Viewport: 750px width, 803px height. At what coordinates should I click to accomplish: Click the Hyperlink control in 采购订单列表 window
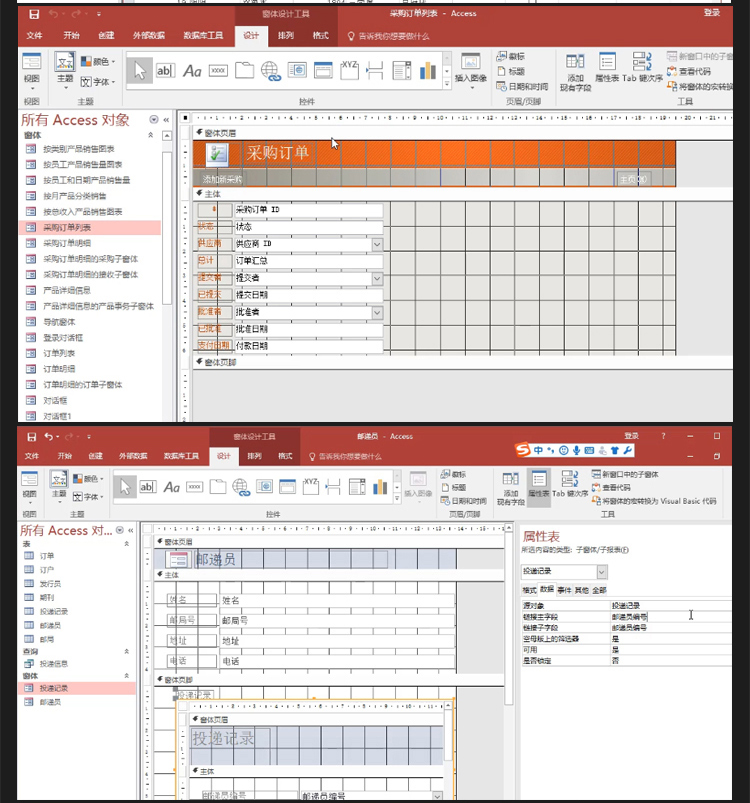point(271,71)
